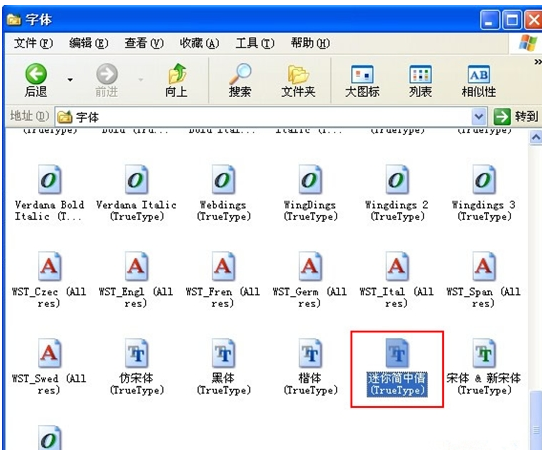Select the WST_Ital font icon
The height and width of the screenshot is (450, 542).
point(397,266)
